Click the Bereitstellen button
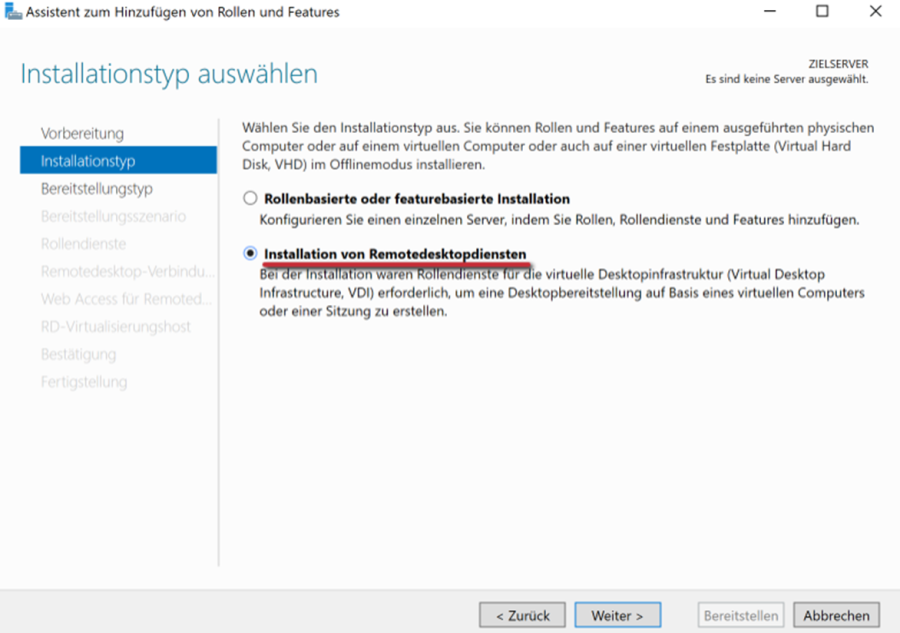The height and width of the screenshot is (633, 900). click(741, 615)
